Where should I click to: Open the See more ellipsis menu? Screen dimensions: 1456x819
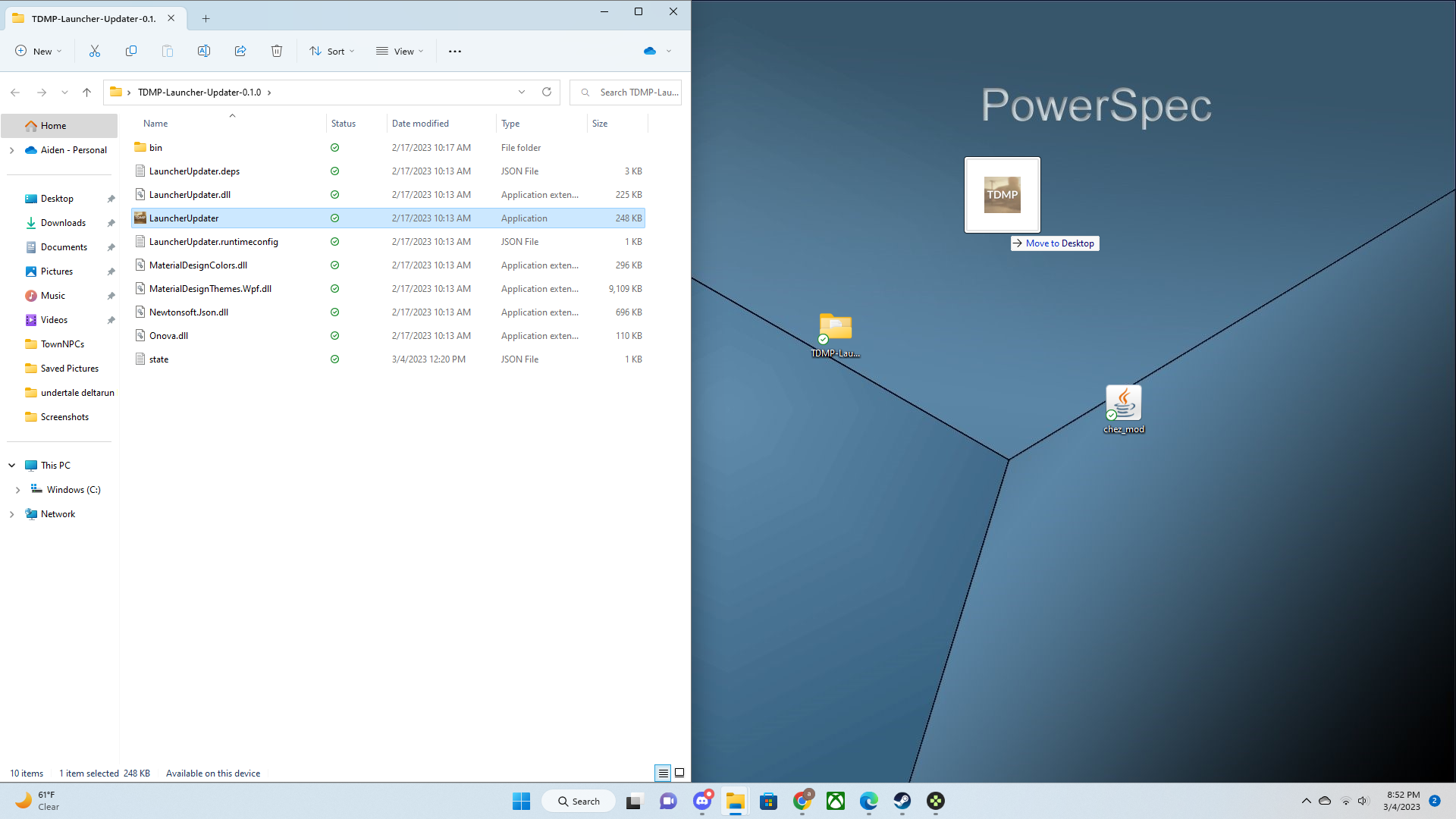(455, 51)
